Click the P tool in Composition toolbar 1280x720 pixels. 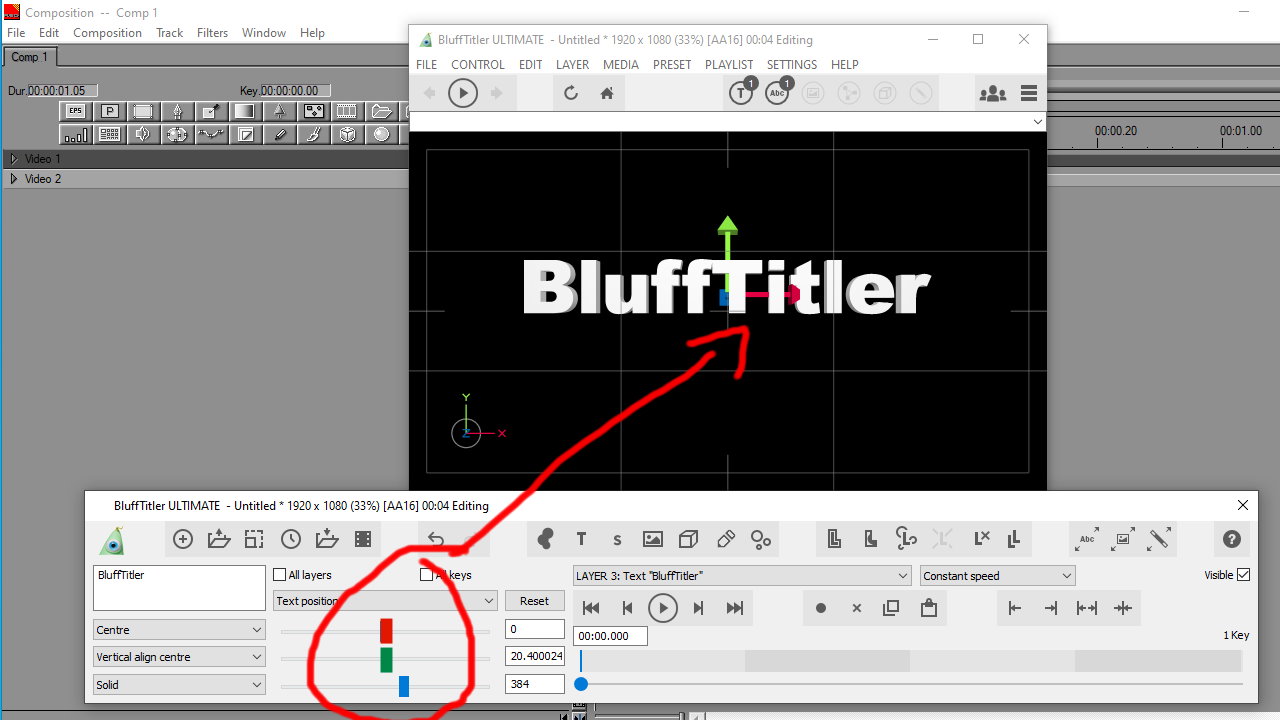tap(110, 111)
